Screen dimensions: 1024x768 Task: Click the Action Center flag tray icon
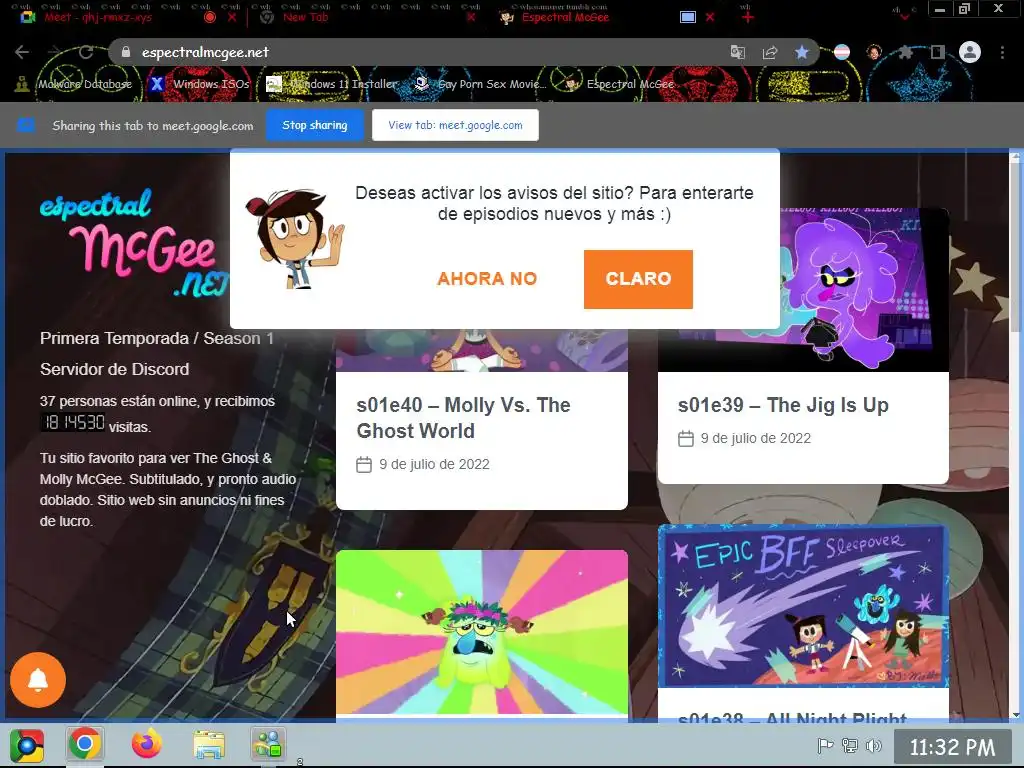coord(825,746)
